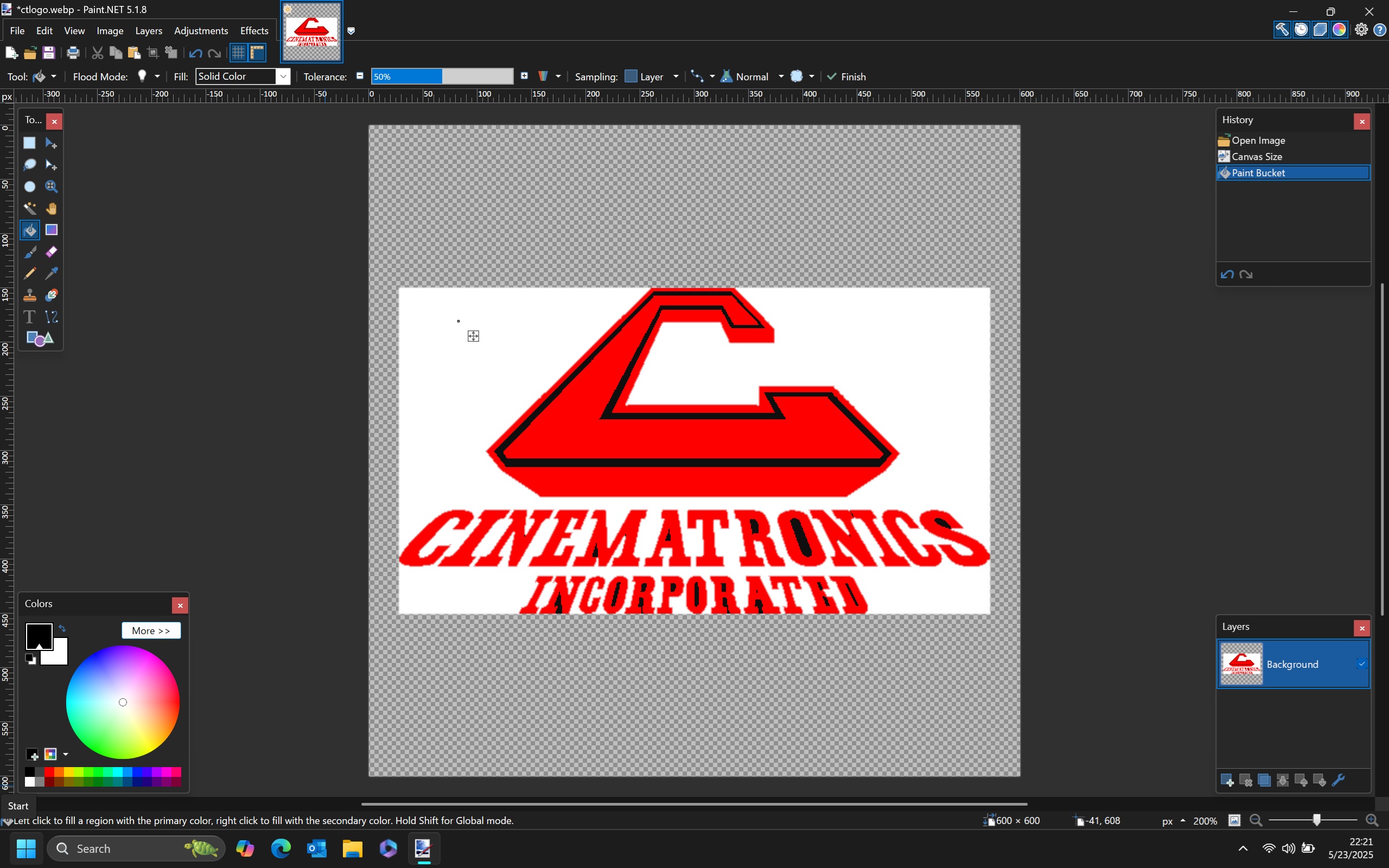Click Finish in the toolbar
This screenshot has height=868, width=1389.
[x=846, y=76]
